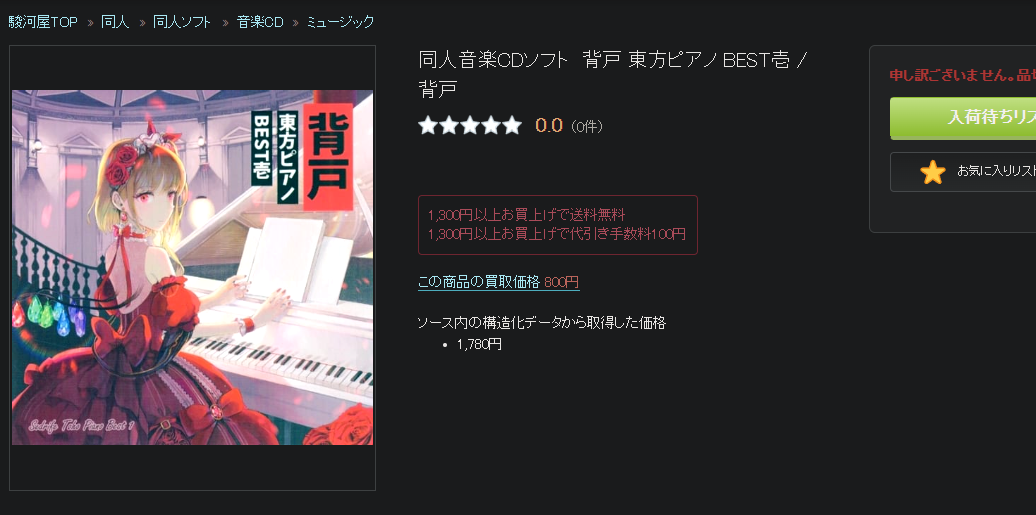Click the yellow favorites star icon
This screenshot has height=515, width=1036.
click(932, 173)
